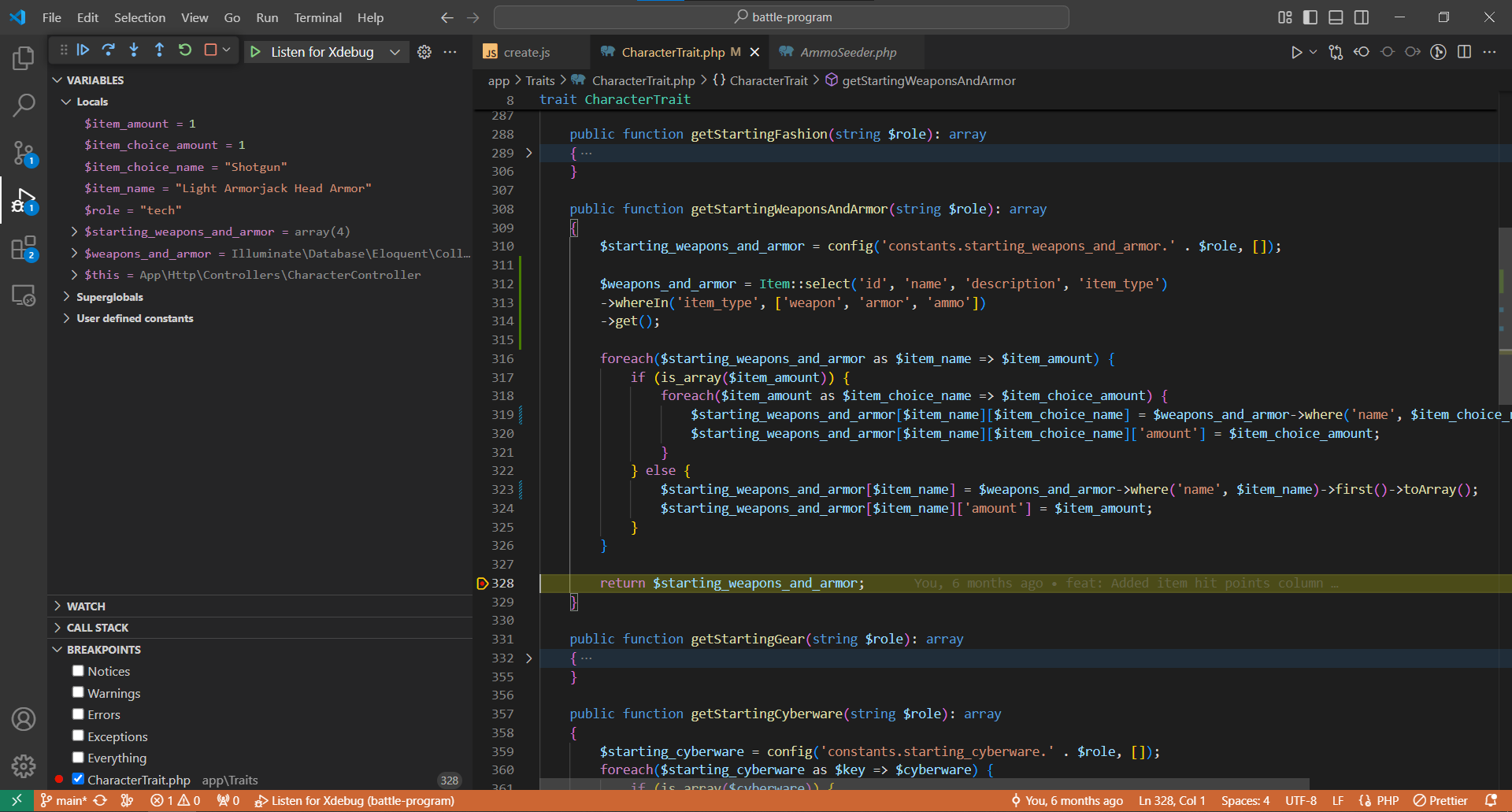
Task: Select the Step Into debug control
Action: tap(134, 50)
